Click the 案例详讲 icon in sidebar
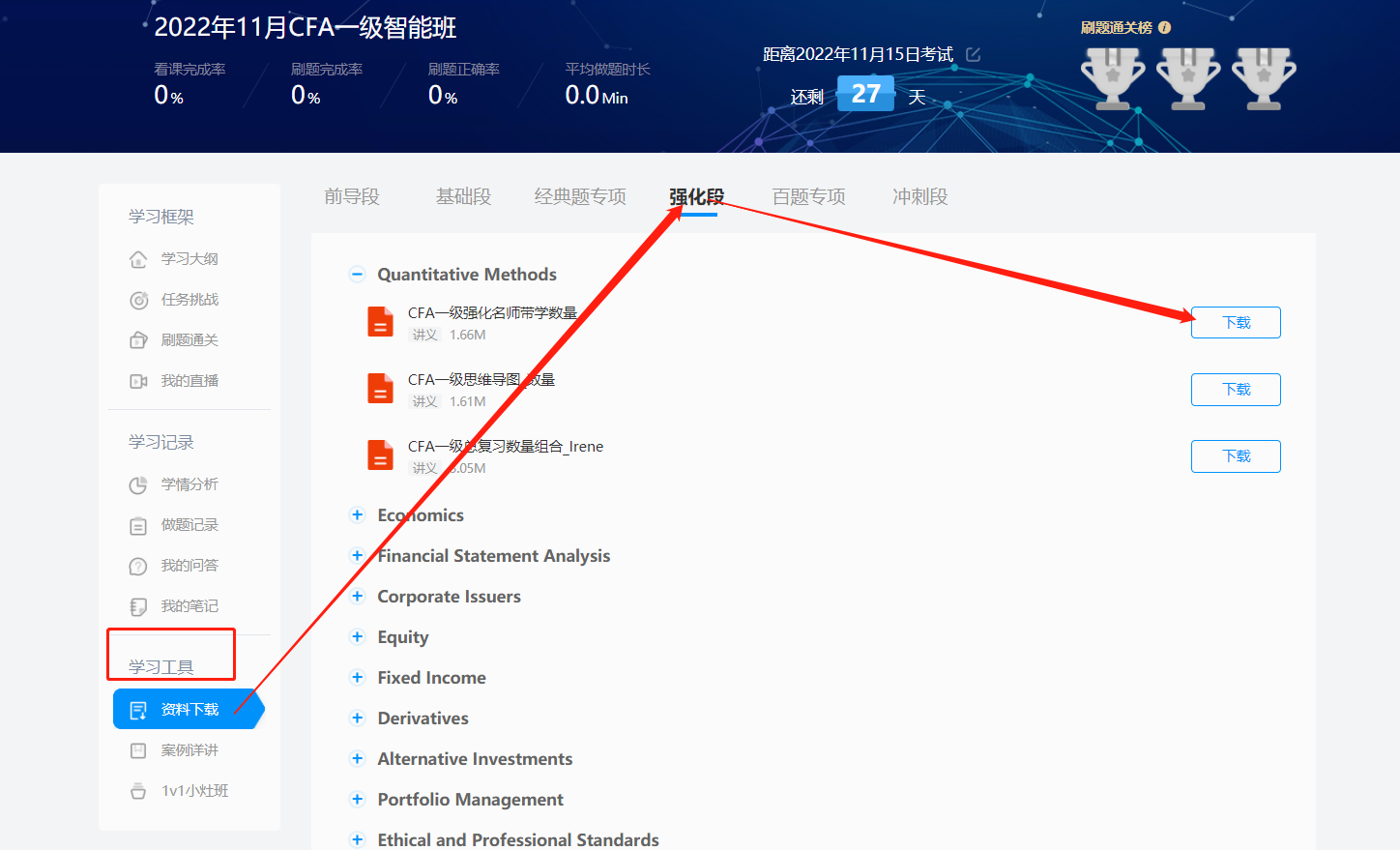This screenshot has height=850, width=1400. click(138, 750)
